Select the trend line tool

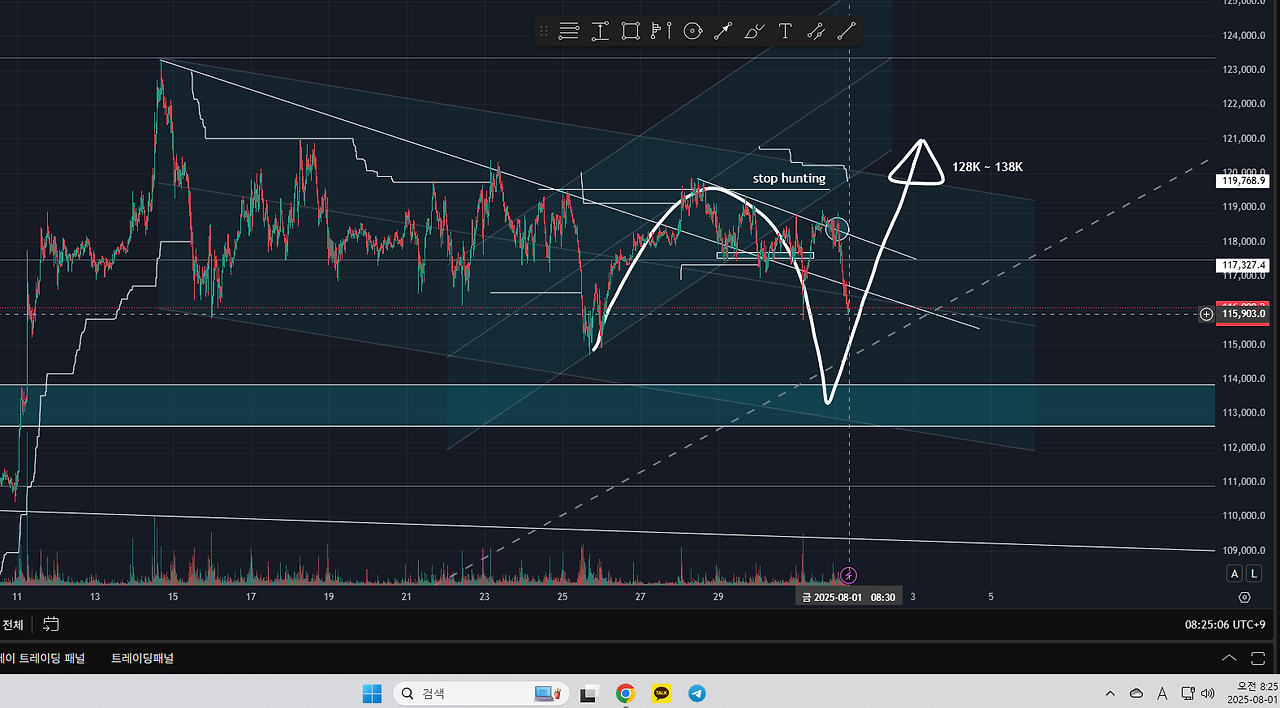point(847,31)
